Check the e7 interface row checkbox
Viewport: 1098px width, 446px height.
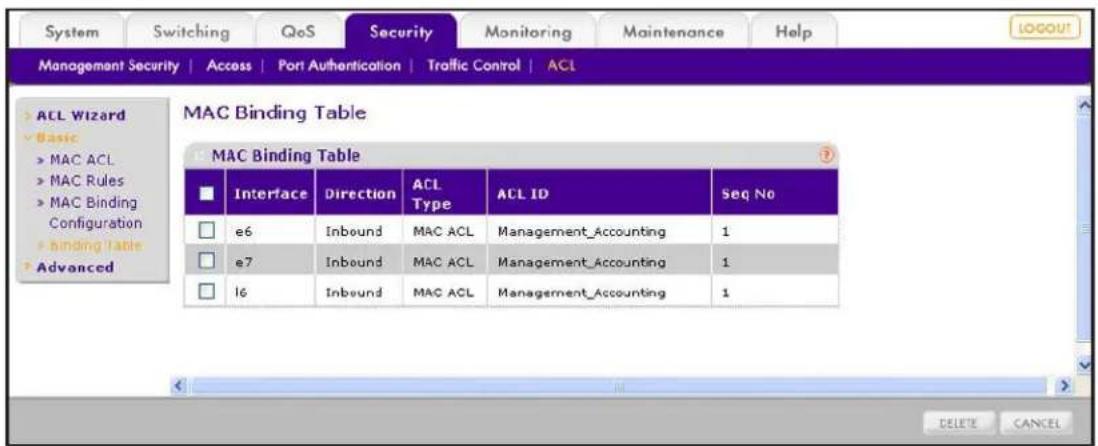click(x=206, y=262)
